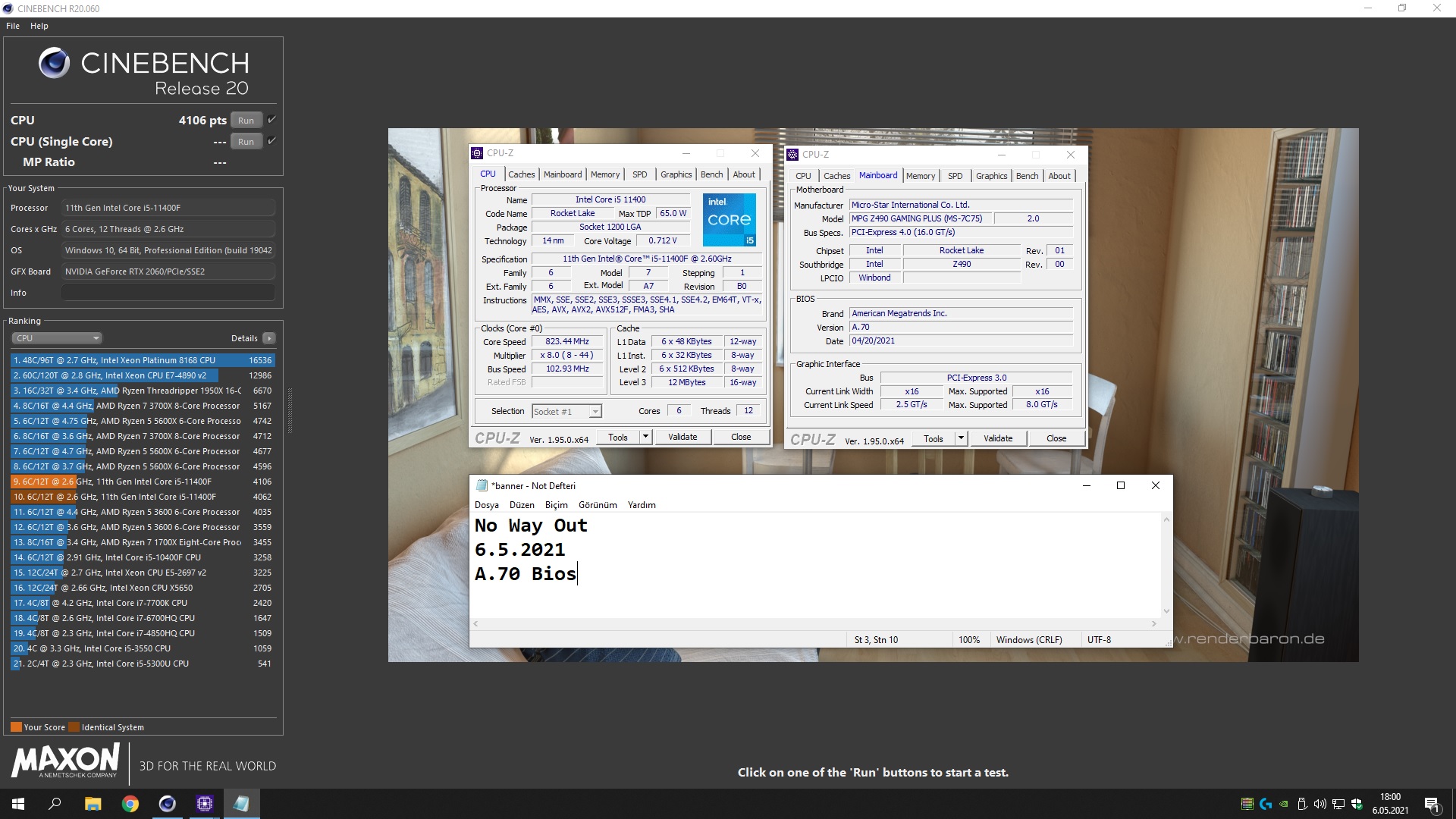The height and width of the screenshot is (819, 1456).
Task: Open Notepad Biçim menu
Action: pos(557,505)
